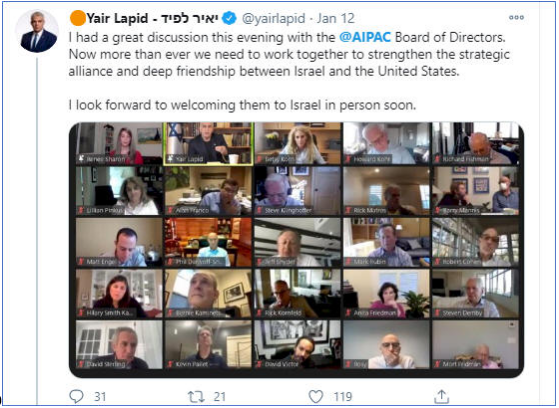
Task: Like the tweet with the heart icon
Action: coord(316,396)
